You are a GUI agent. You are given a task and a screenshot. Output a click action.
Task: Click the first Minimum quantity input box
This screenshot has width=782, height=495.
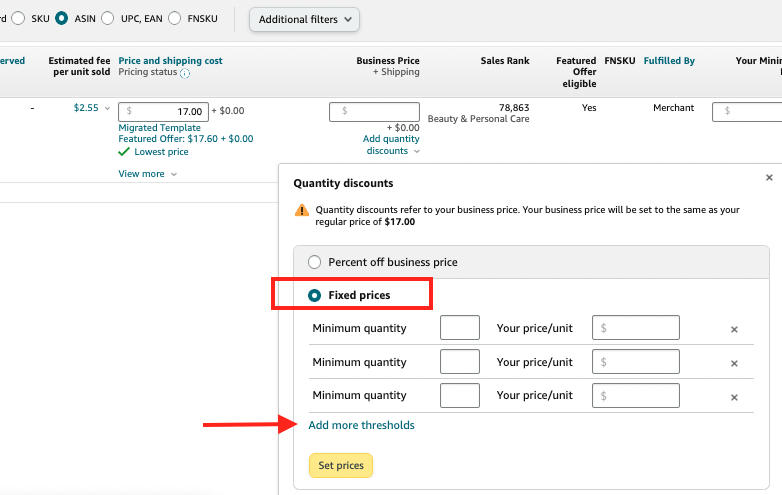tap(460, 328)
